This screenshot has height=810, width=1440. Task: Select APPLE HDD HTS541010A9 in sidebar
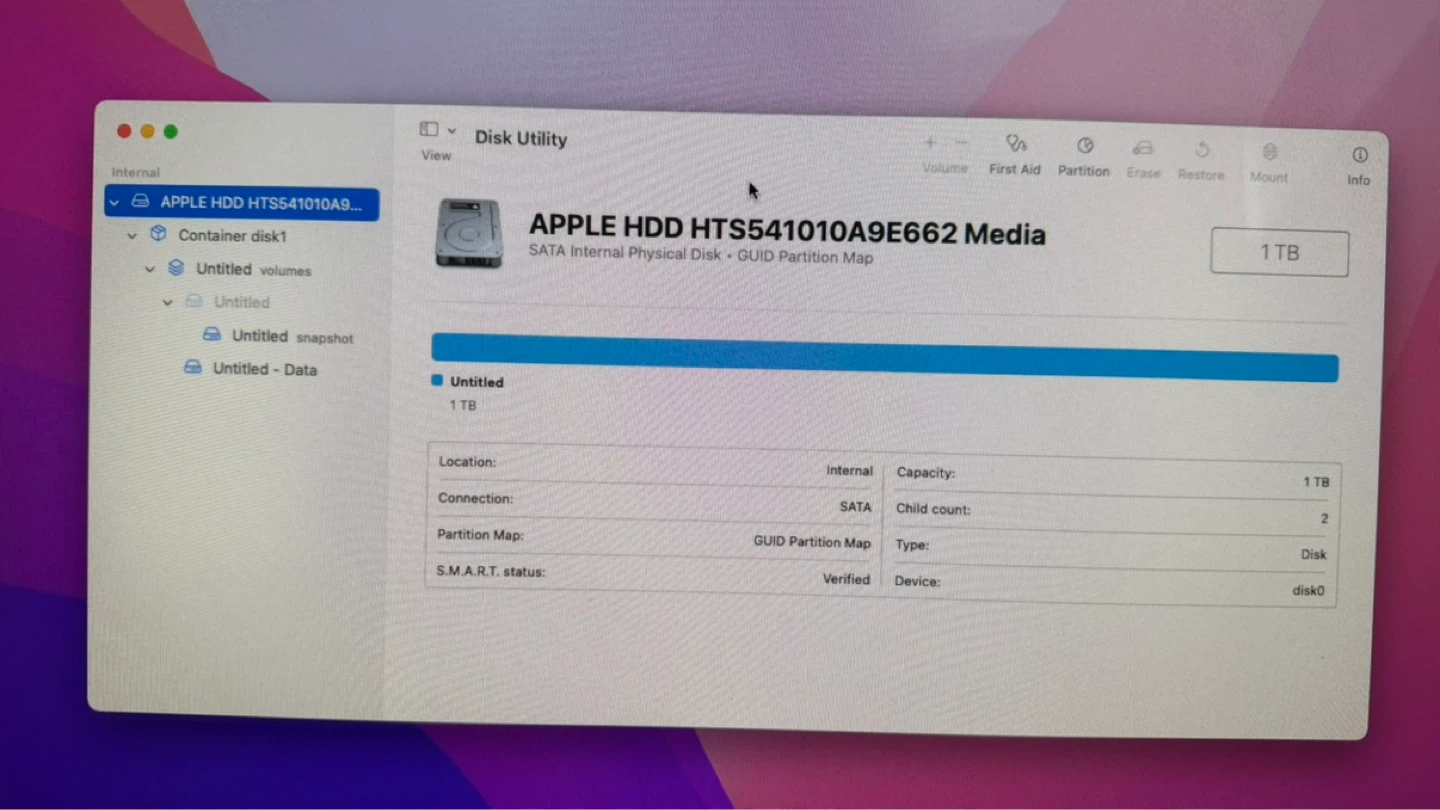click(242, 203)
